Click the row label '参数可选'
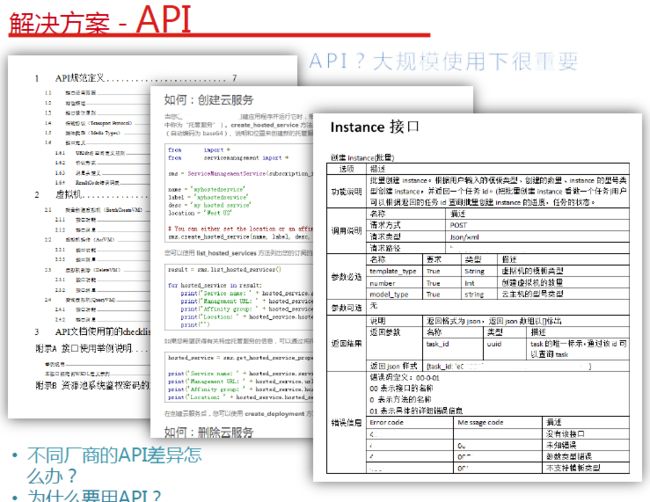Image resolution: width=650 pixels, height=502 pixels. coord(346,308)
